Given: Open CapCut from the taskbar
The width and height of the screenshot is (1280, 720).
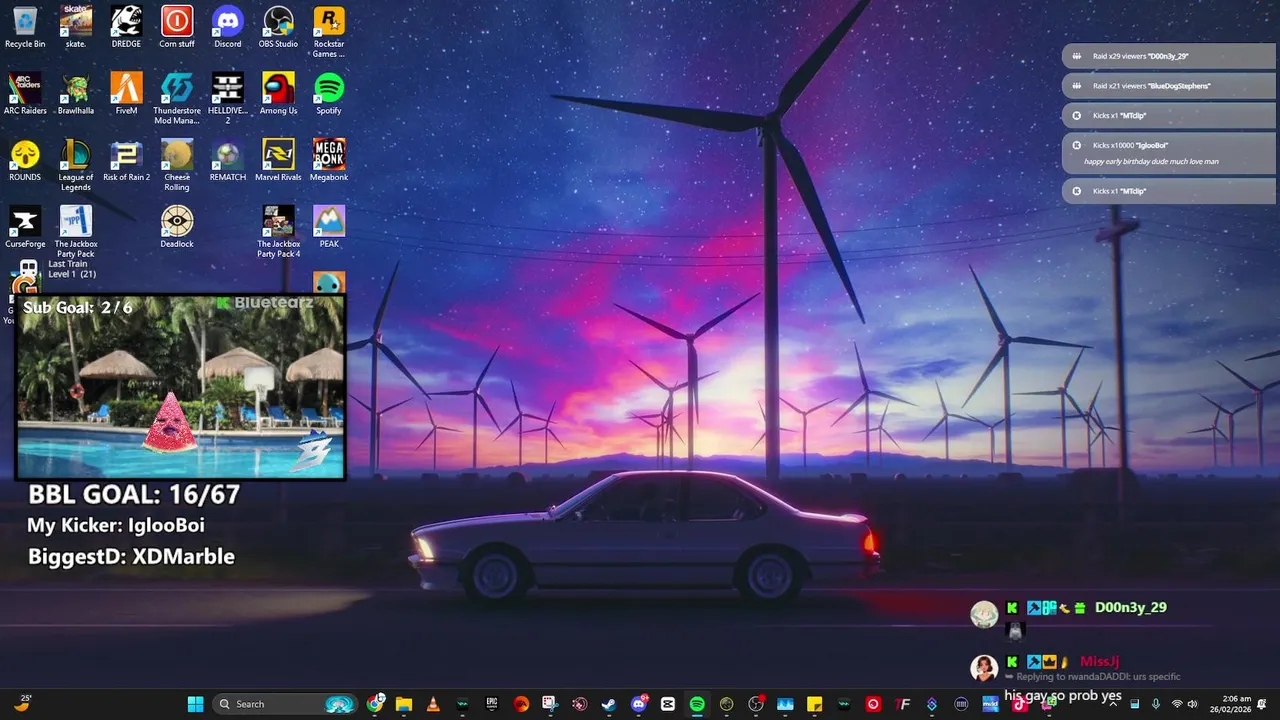Looking at the screenshot, I should [x=668, y=704].
